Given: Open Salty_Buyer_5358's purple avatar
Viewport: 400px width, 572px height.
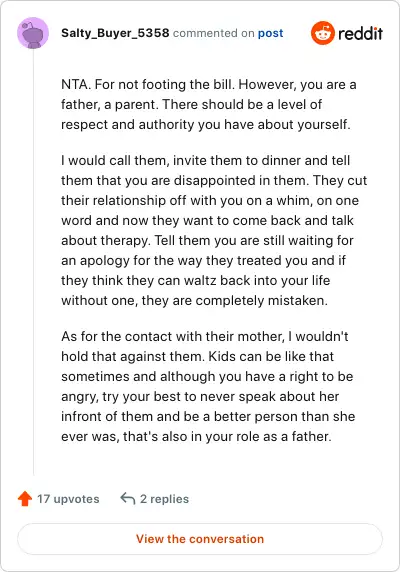Looking at the screenshot, I should pos(33,33).
